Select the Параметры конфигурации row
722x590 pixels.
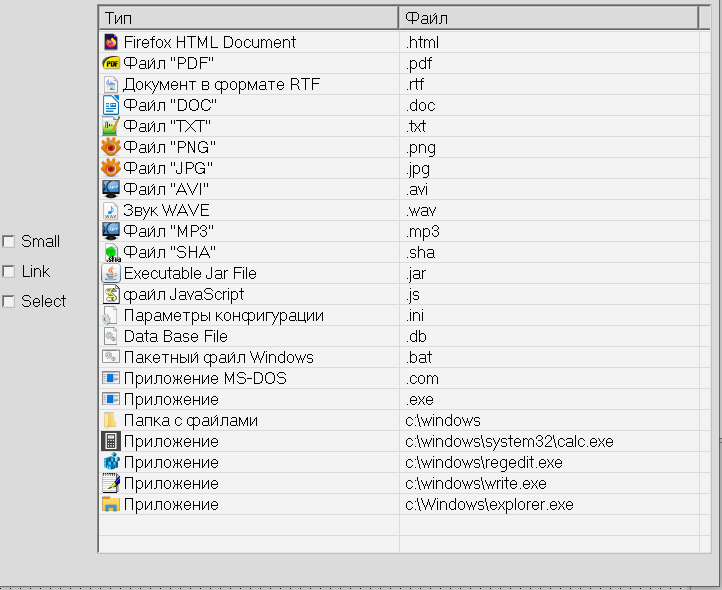click(x=223, y=315)
